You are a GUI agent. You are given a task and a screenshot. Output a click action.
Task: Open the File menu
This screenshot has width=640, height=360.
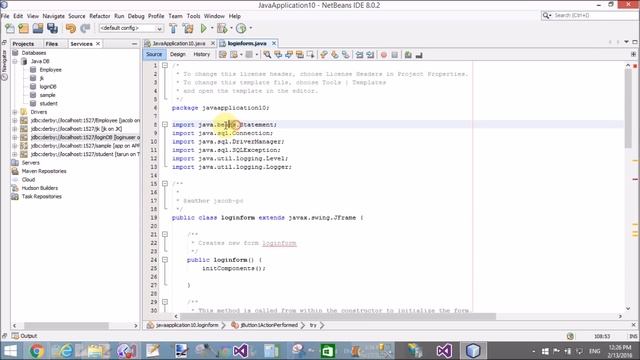5,16
